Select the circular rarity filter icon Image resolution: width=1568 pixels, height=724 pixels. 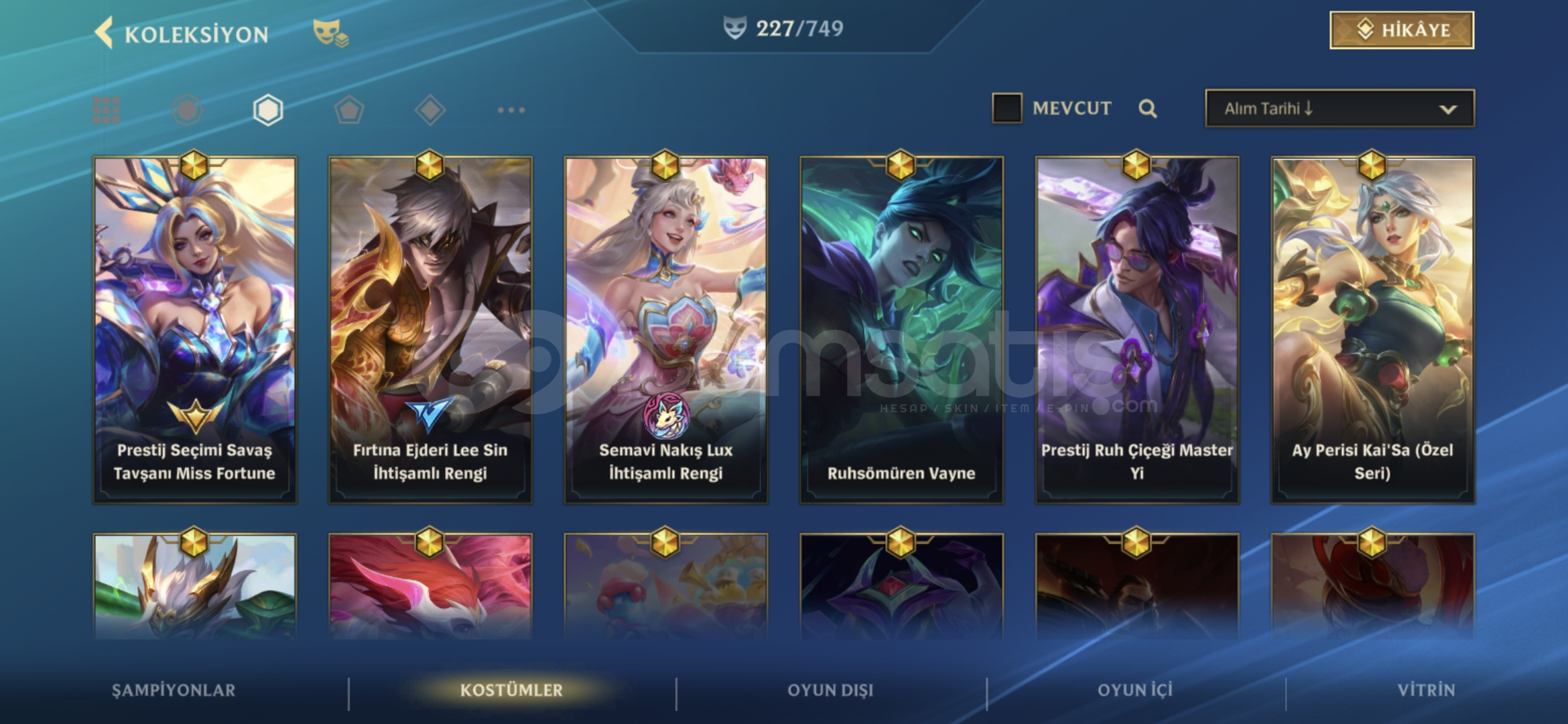click(x=187, y=110)
